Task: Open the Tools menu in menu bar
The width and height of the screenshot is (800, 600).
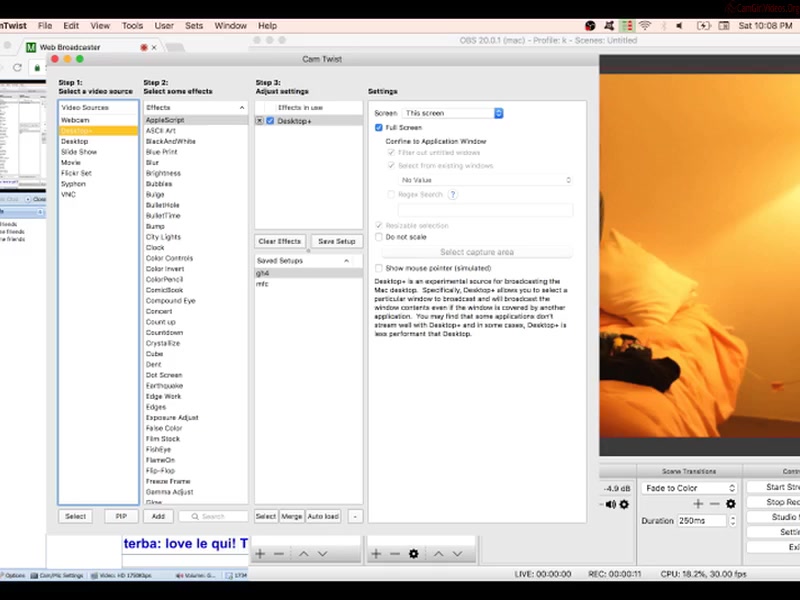Action: 132,25
